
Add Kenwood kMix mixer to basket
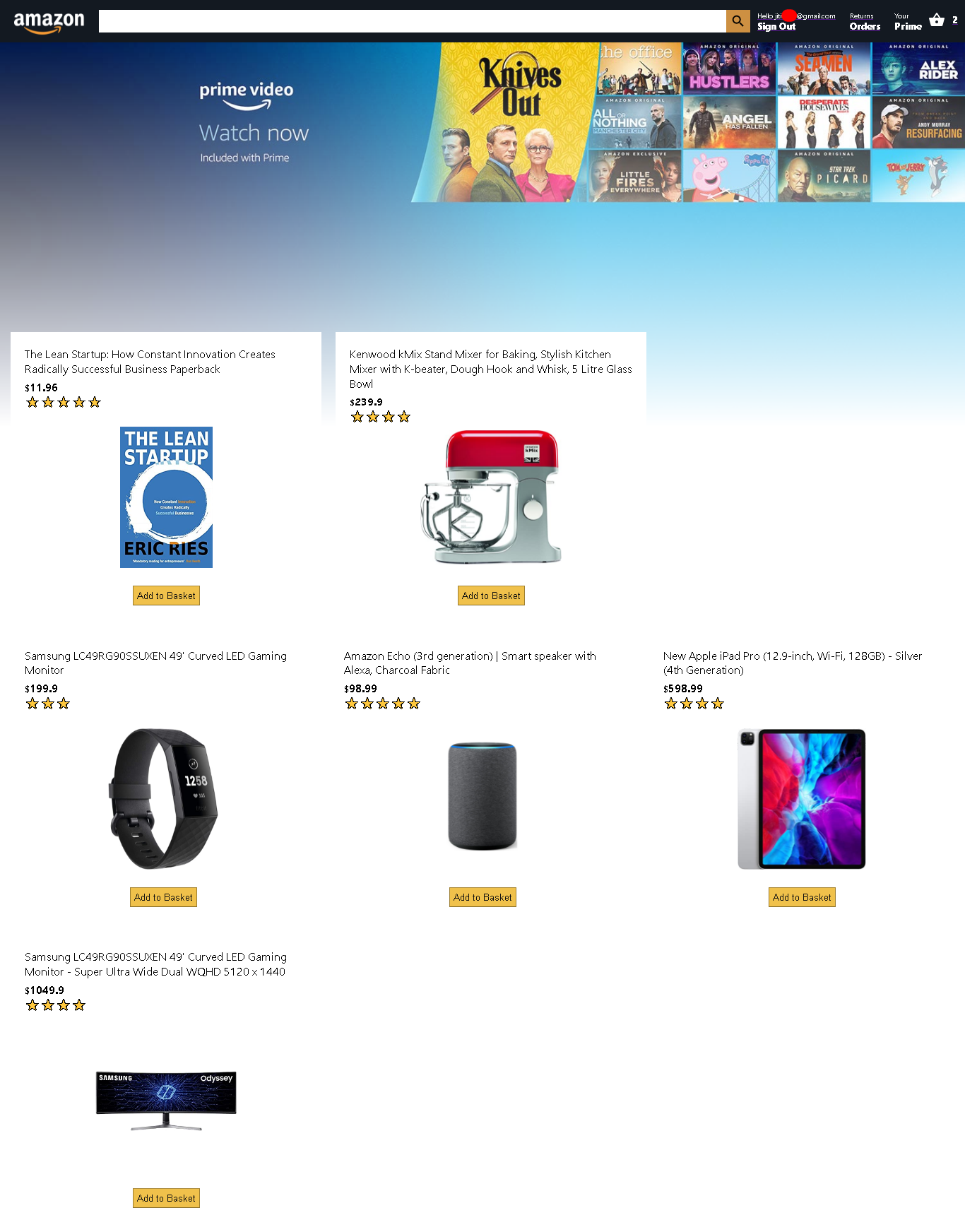click(x=491, y=596)
